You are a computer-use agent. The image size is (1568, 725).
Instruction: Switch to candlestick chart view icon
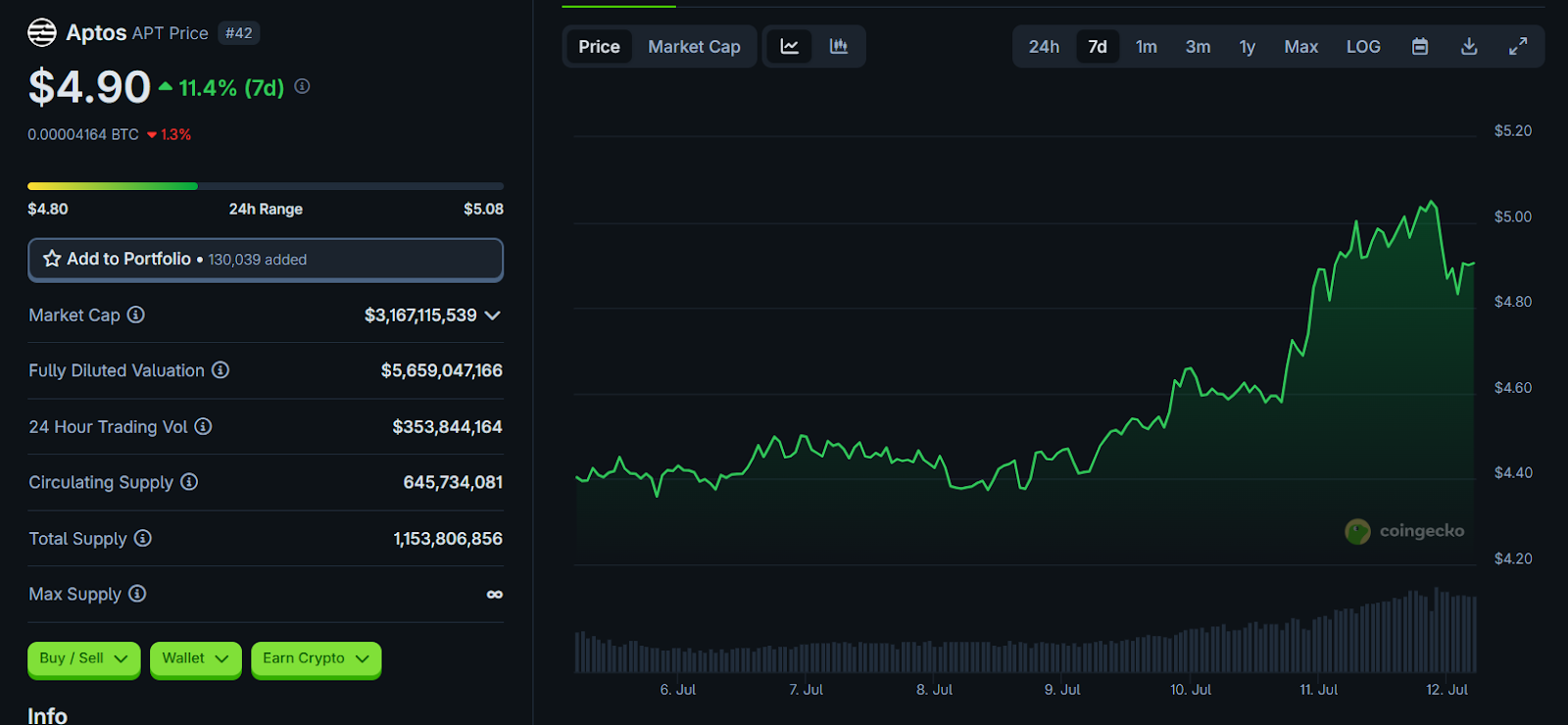tap(839, 46)
